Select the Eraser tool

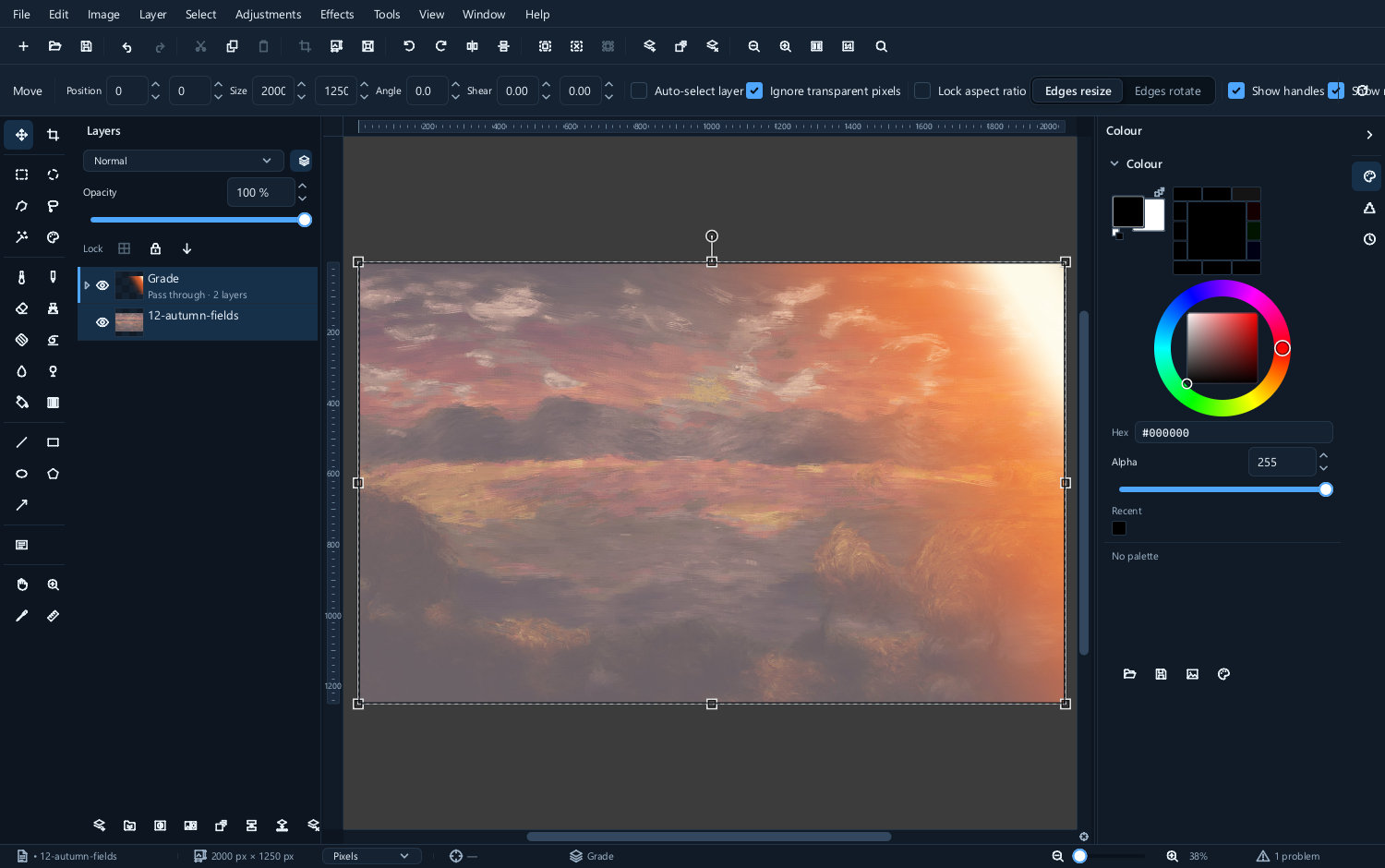(x=21, y=308)
